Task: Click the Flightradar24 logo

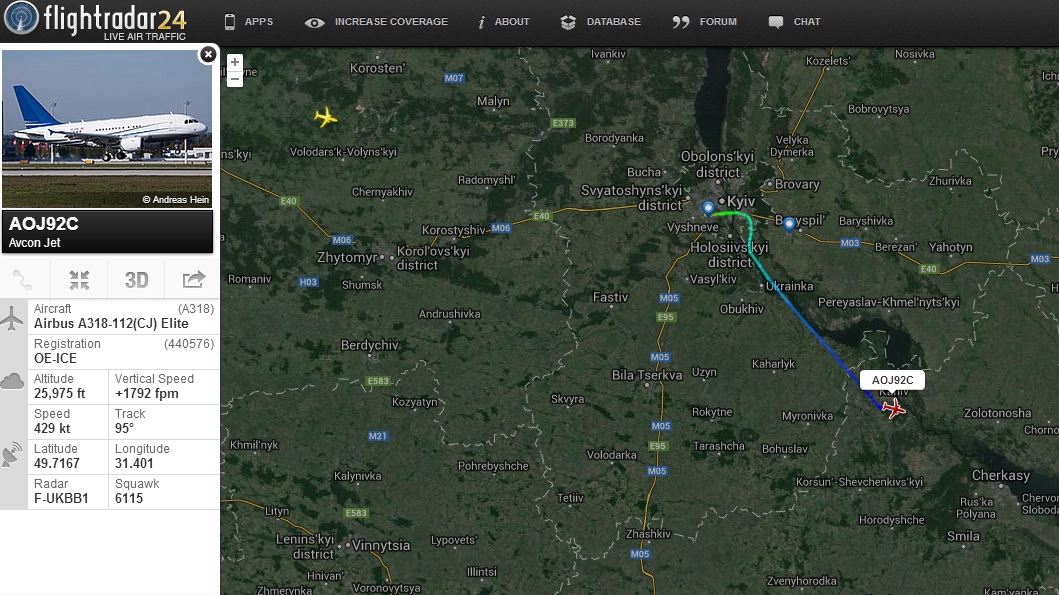Action: 96,20
